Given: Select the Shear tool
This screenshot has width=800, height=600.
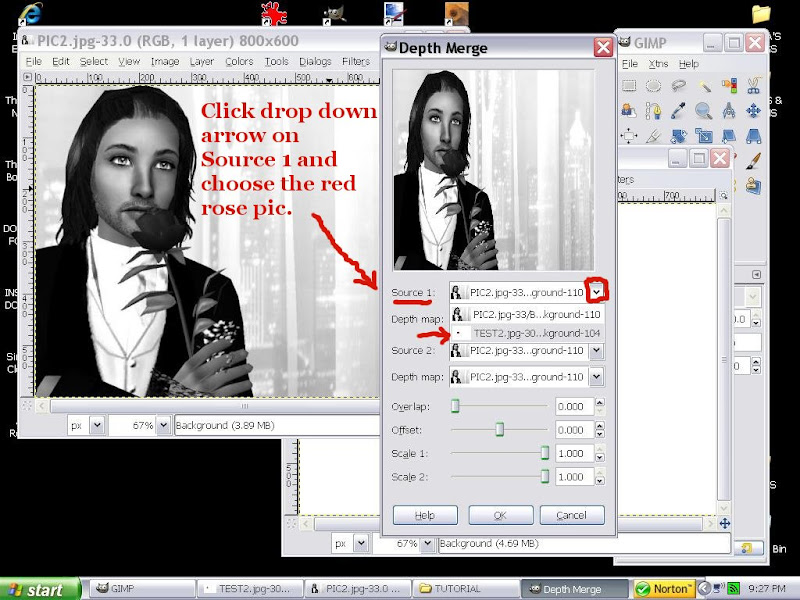Looking at the screenshot, I should [x=729, y=136].
